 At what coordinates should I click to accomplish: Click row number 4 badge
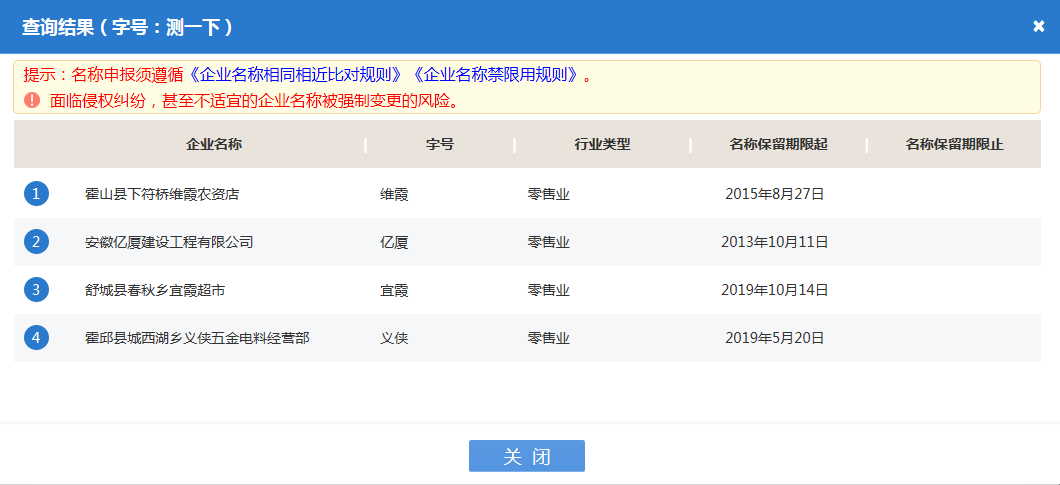[x=36, y=338]
